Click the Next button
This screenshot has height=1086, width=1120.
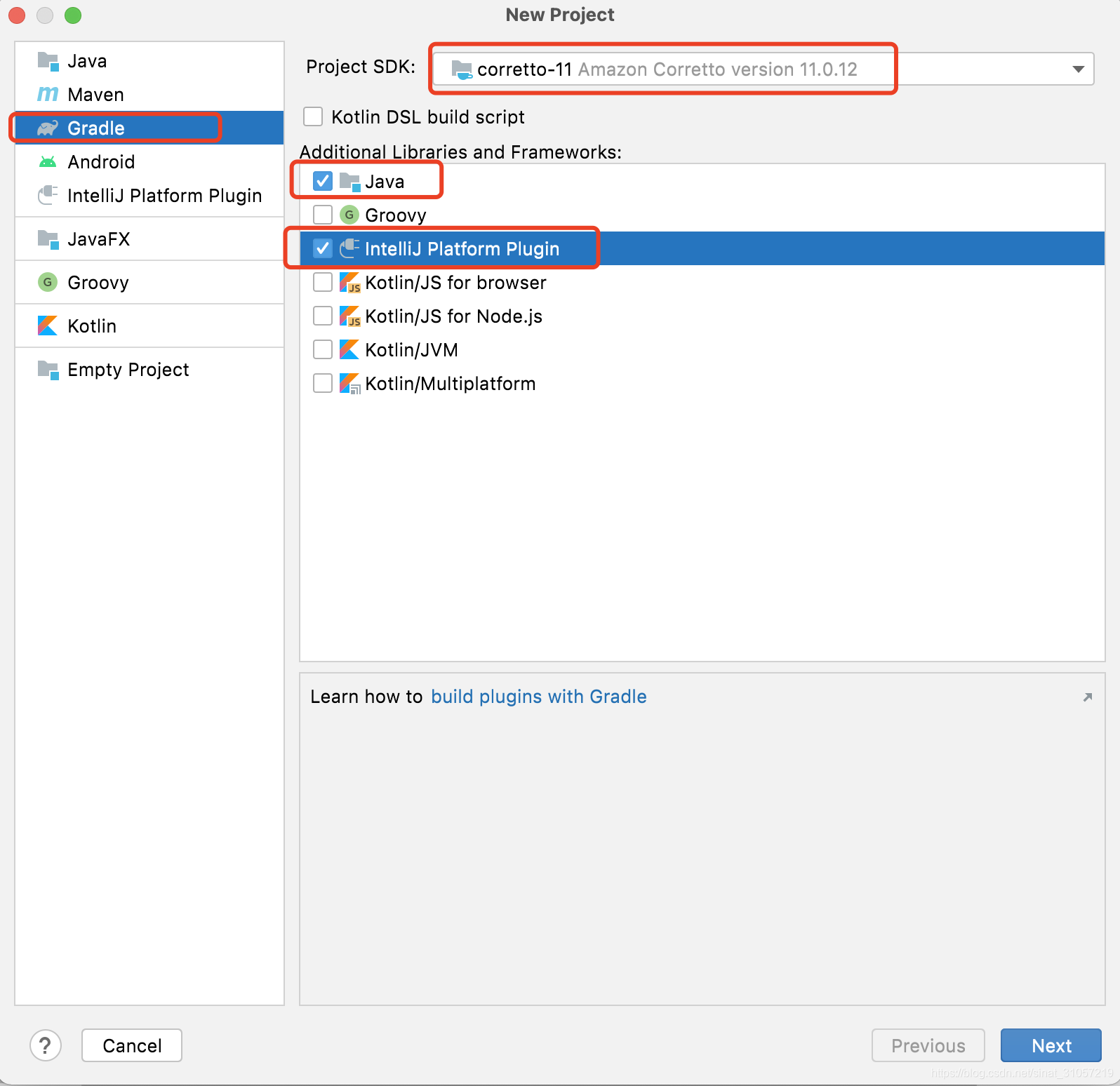coord(1051,1045)
